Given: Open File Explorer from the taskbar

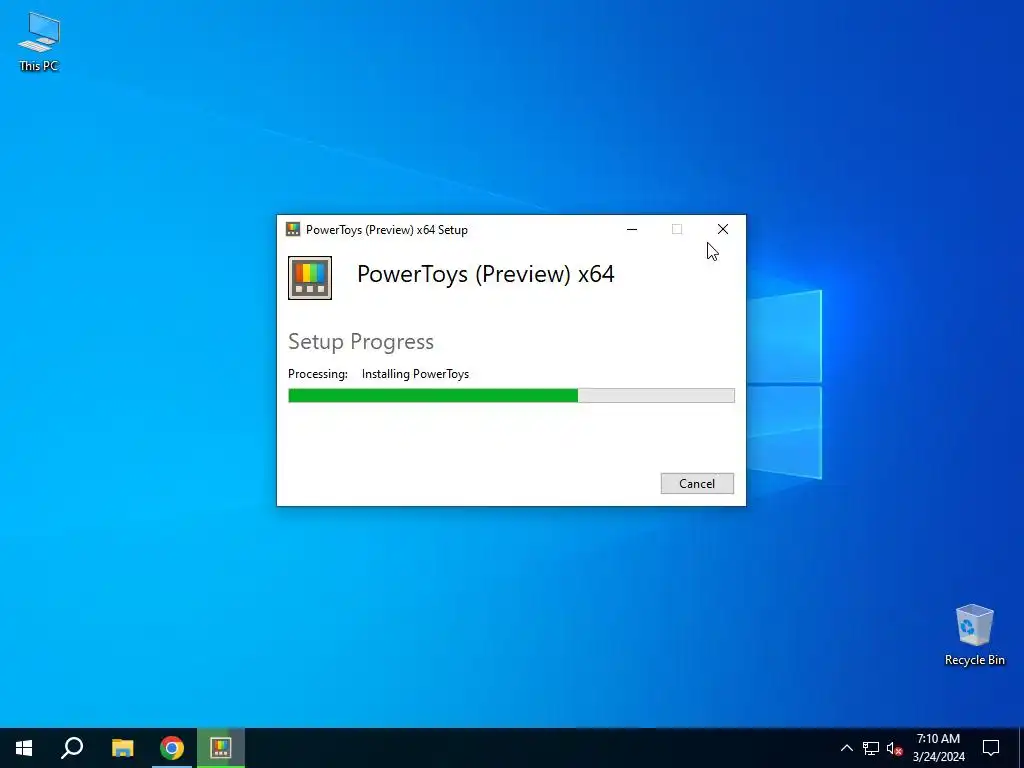Looking at the screenshot, I should tap(122, 748).
